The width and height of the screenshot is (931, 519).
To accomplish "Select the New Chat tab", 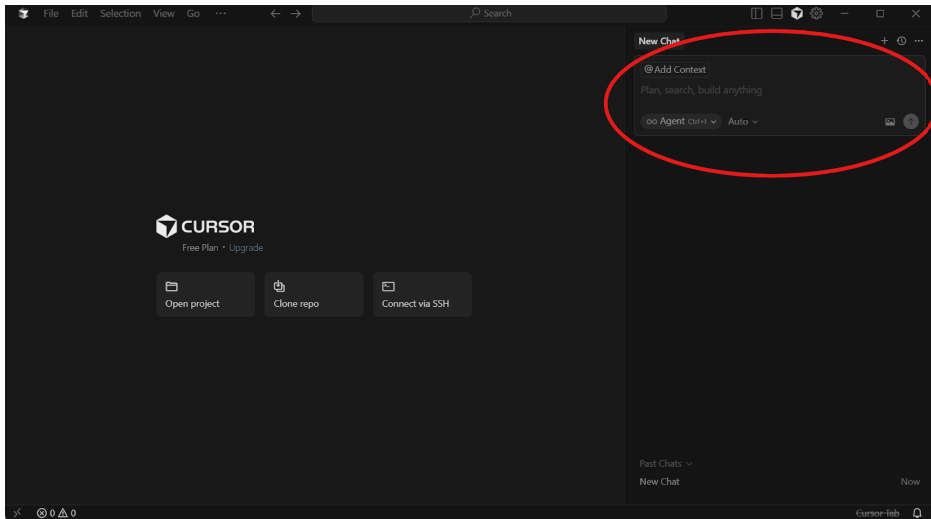I will [659, 41].
